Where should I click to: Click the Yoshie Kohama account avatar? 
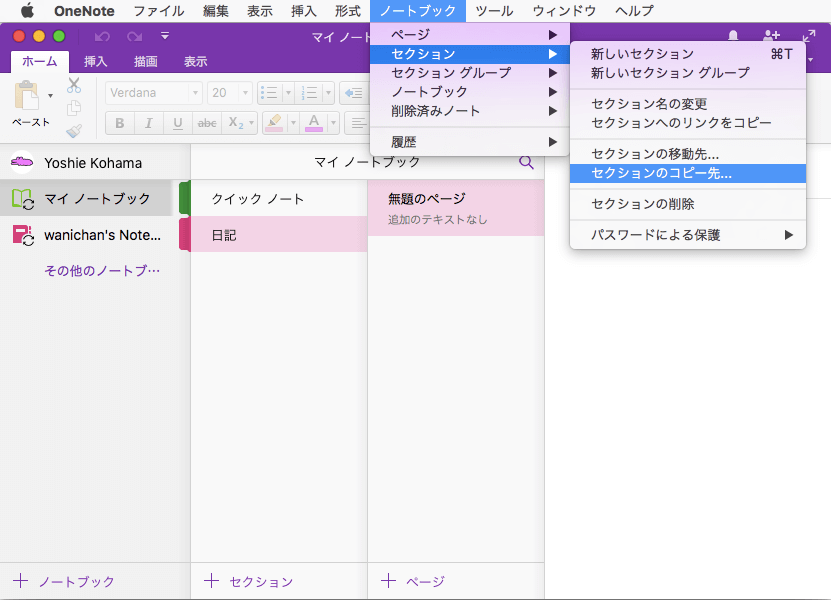tap(22, 162)
